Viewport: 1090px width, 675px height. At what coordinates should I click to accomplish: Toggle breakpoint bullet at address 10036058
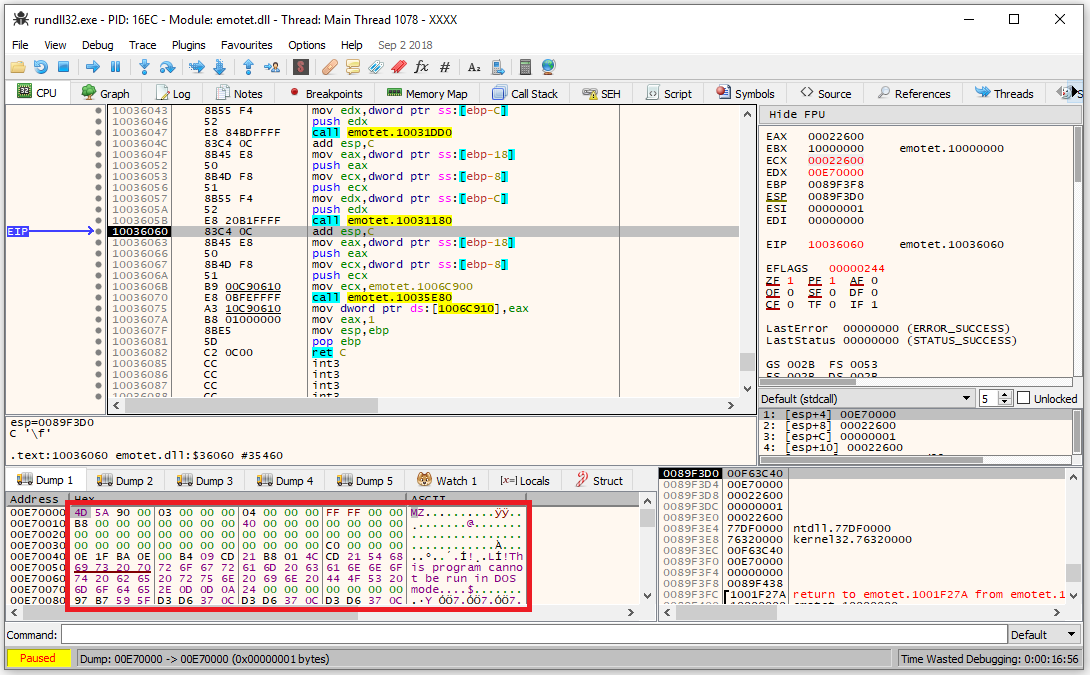pos(98,220)
